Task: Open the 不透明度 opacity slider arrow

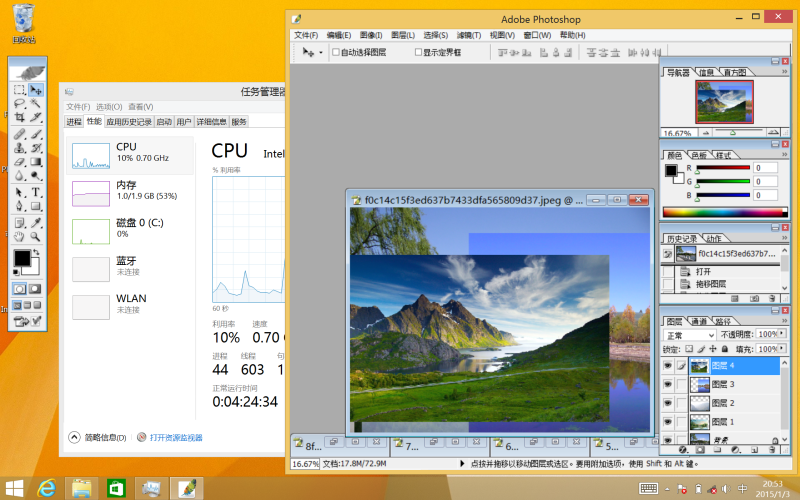Action: (x=782, y=333)
